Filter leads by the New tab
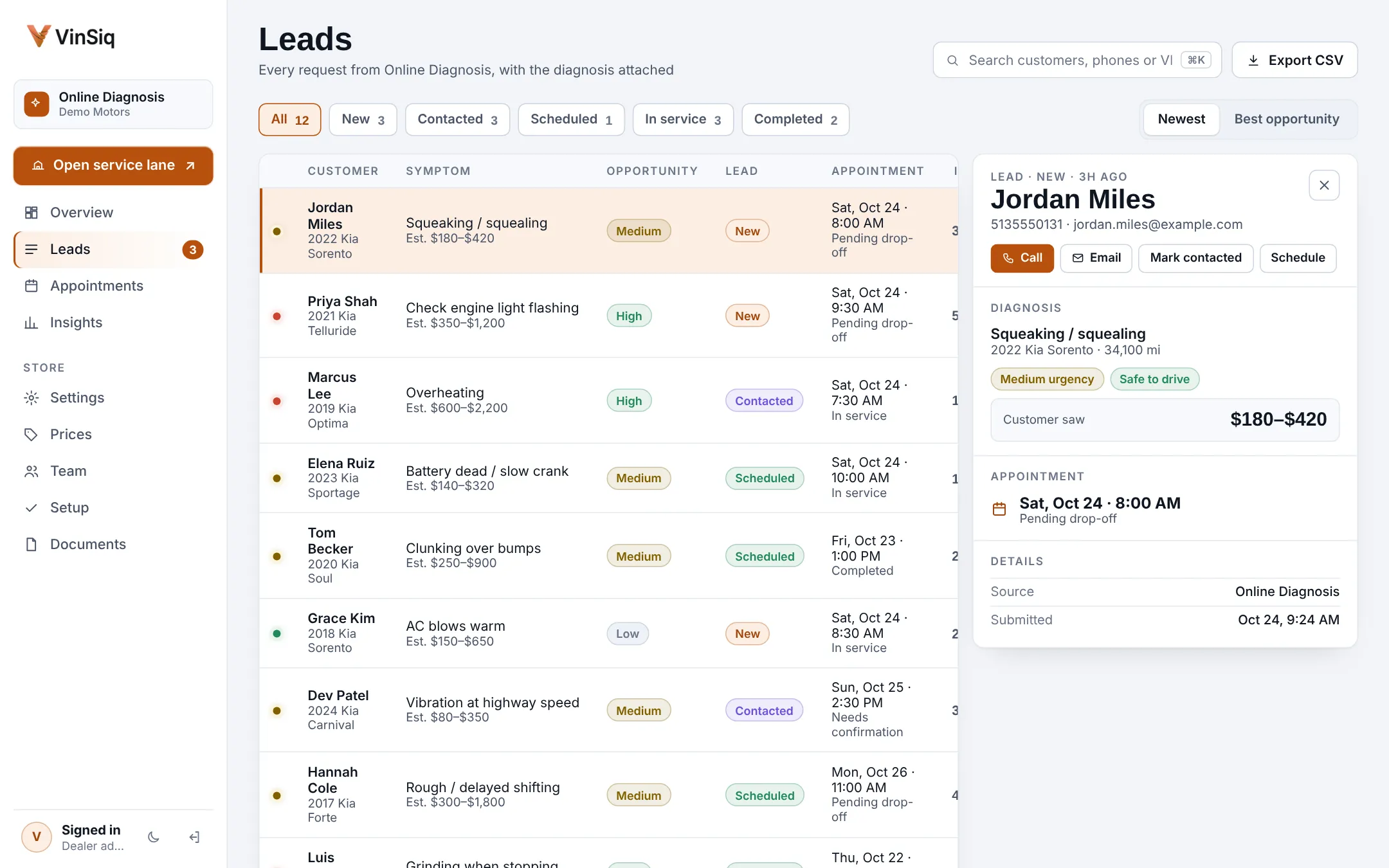The image size is (1389, 868). point(363,120)
